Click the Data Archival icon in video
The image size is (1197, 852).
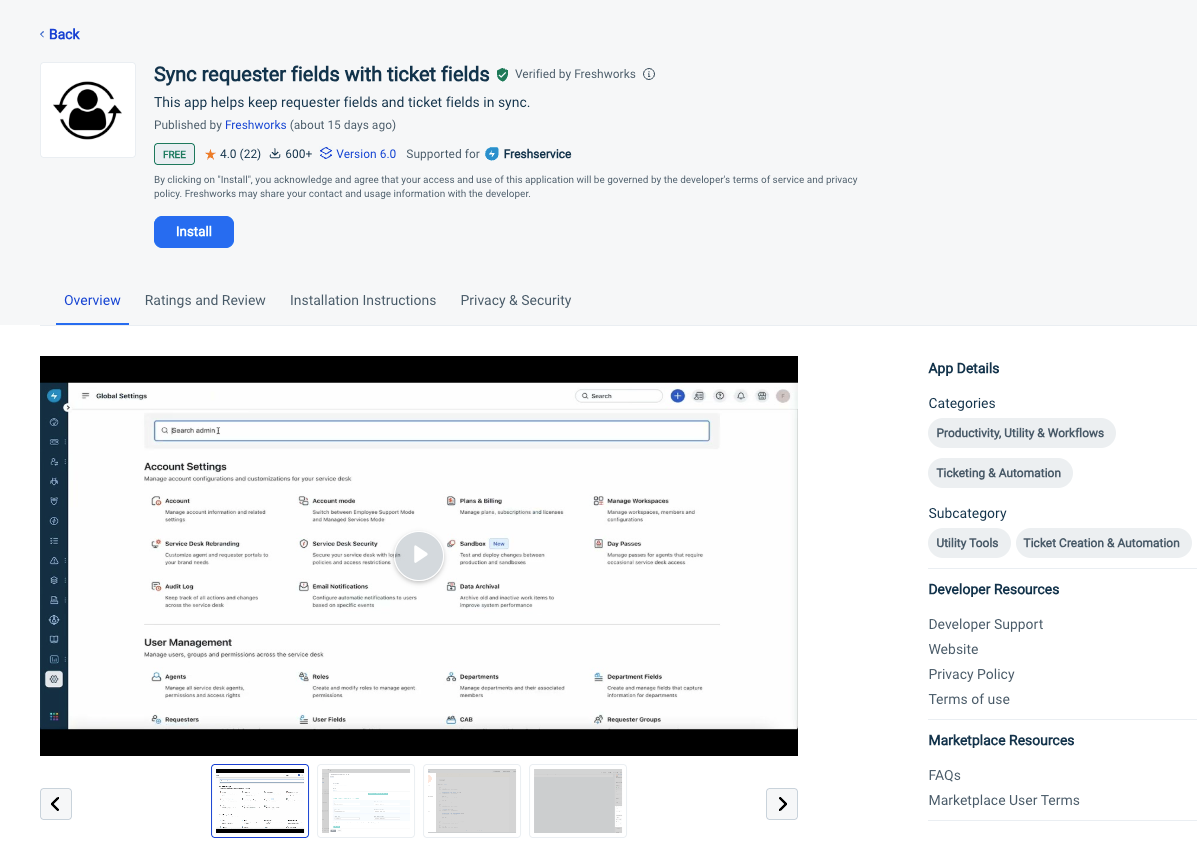pos(451,587)
